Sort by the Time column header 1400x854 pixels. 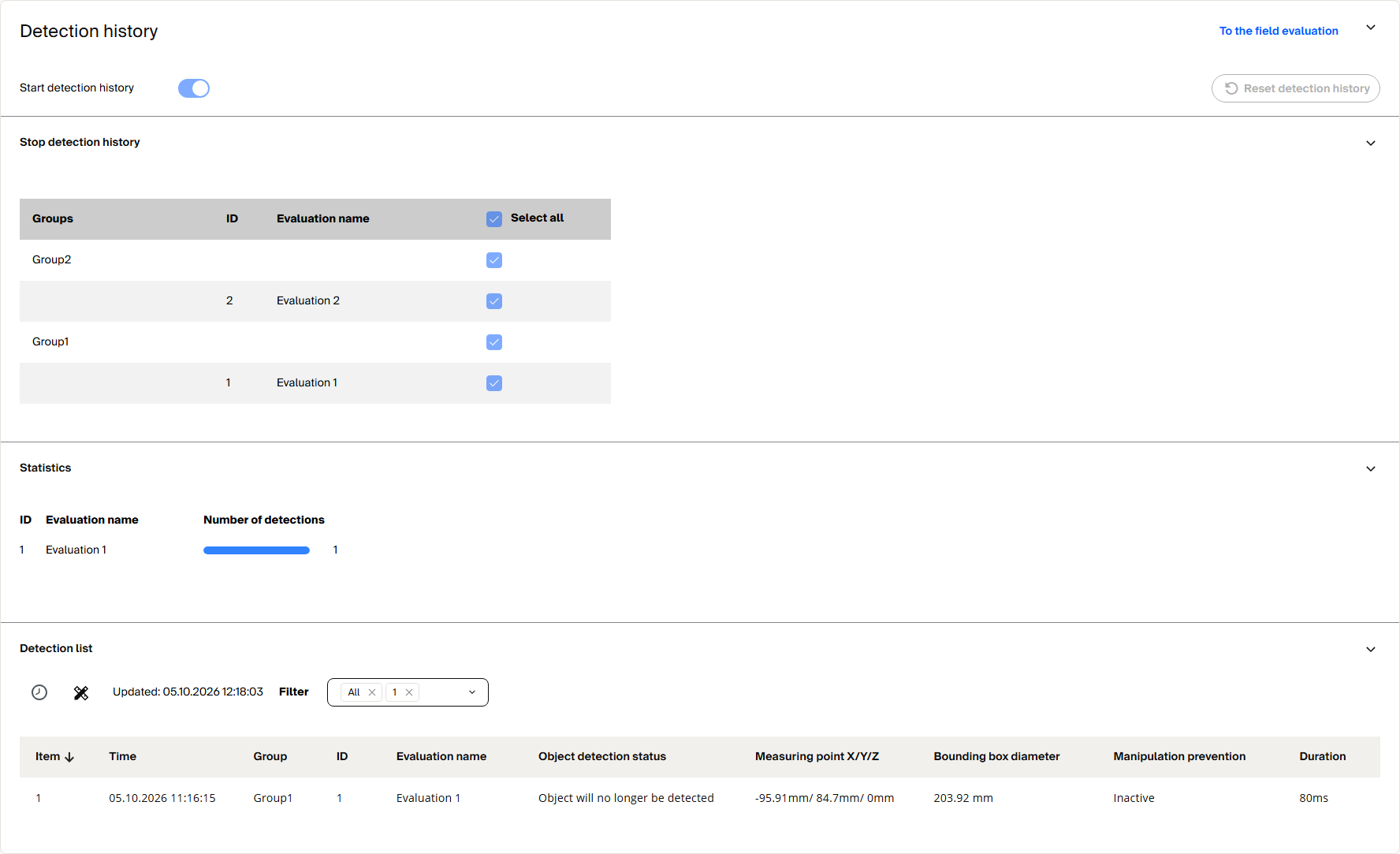click(x=122, y=756)
